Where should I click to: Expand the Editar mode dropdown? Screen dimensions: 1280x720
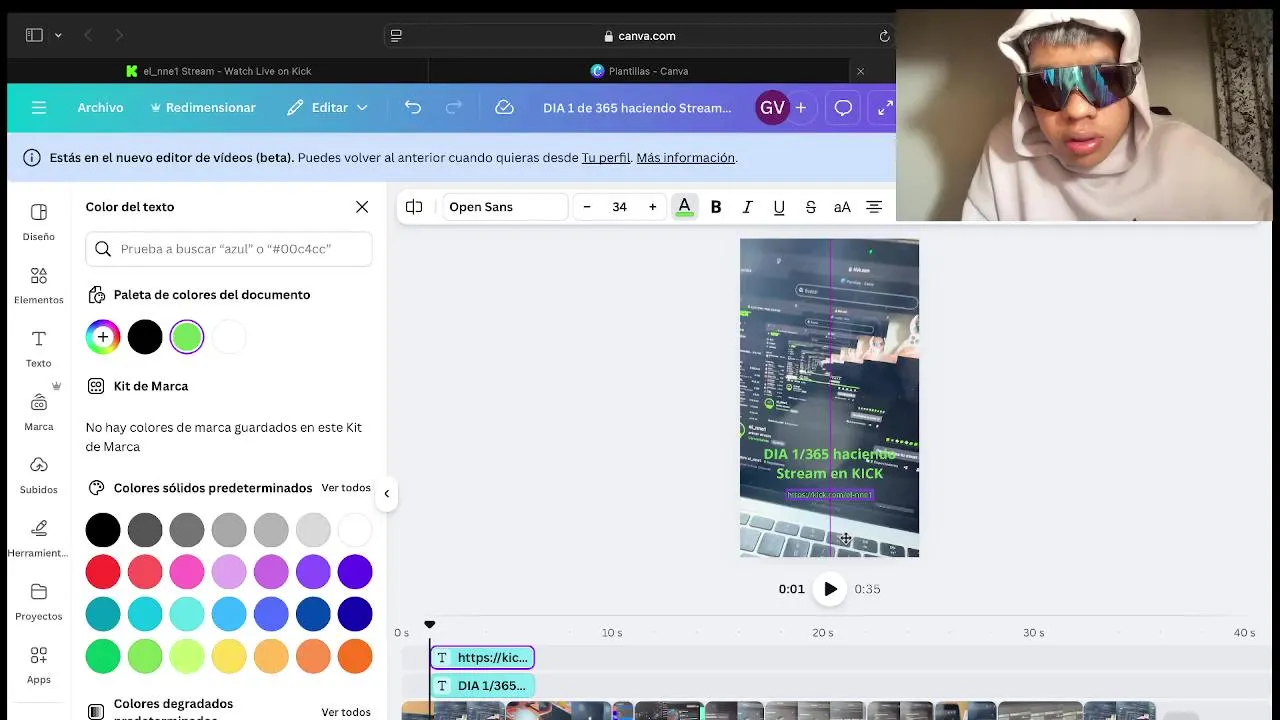(327, 107)
